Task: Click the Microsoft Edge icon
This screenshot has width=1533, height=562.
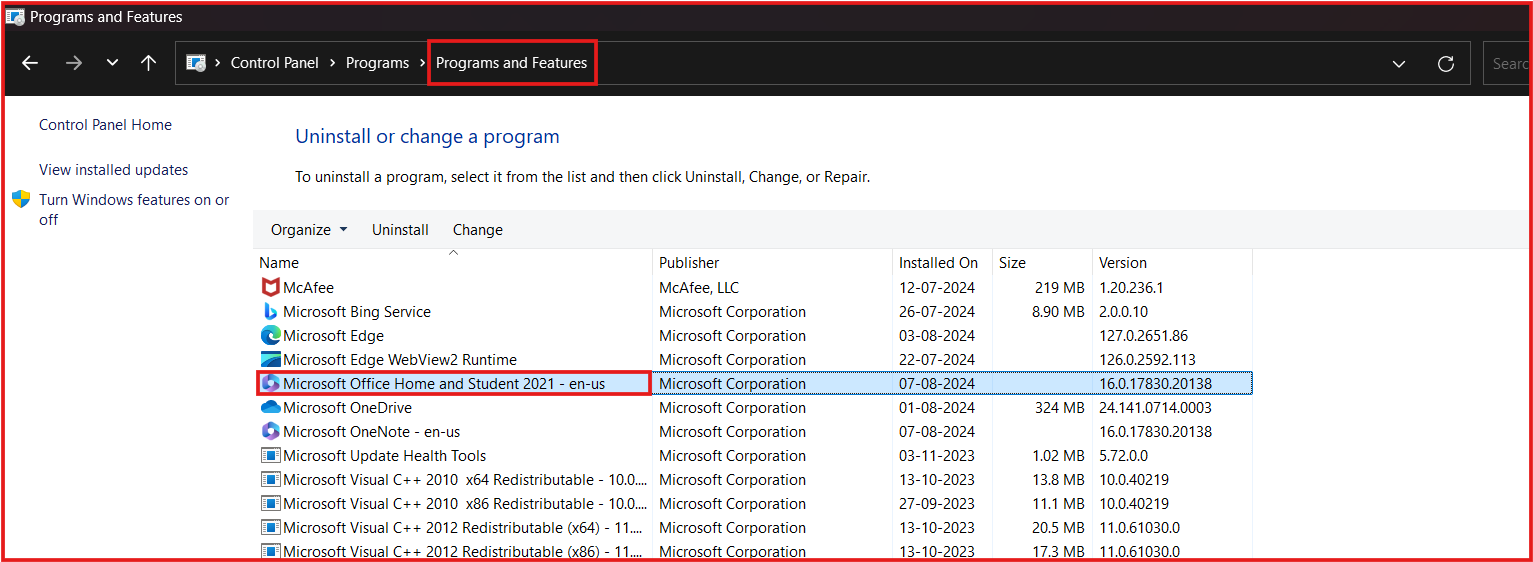Action: (270, 336)
